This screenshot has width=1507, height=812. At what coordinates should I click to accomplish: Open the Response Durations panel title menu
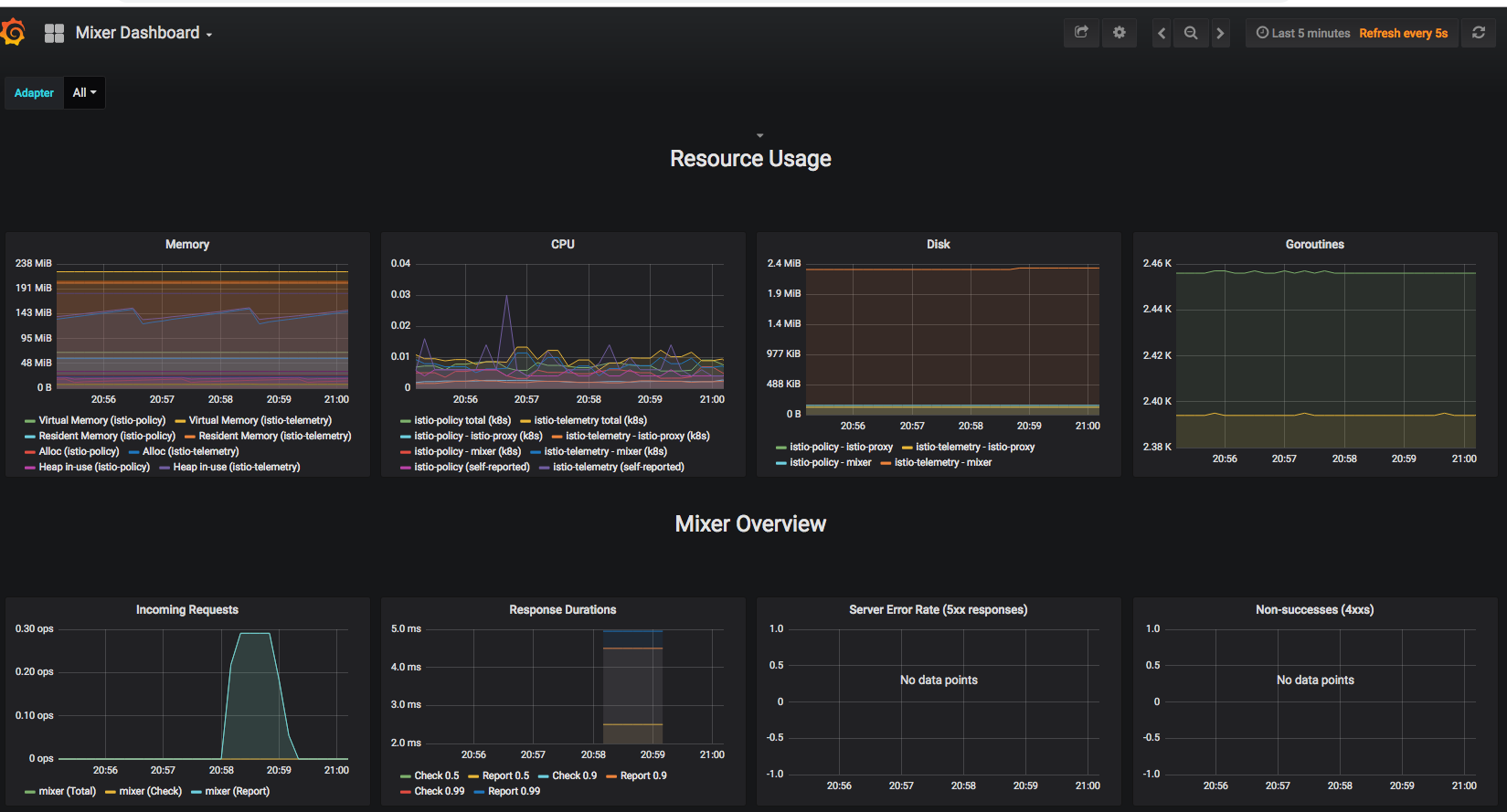[x=563, y=609]
